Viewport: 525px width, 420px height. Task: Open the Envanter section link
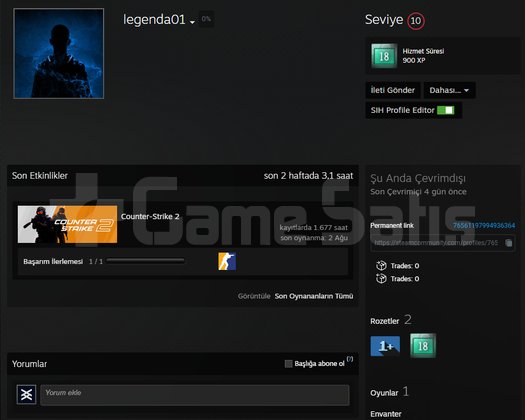point(386,414)
